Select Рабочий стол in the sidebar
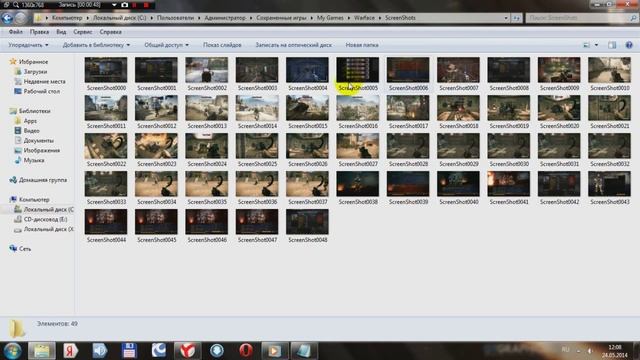Screen dimensions: 640x360 [41, 91]
